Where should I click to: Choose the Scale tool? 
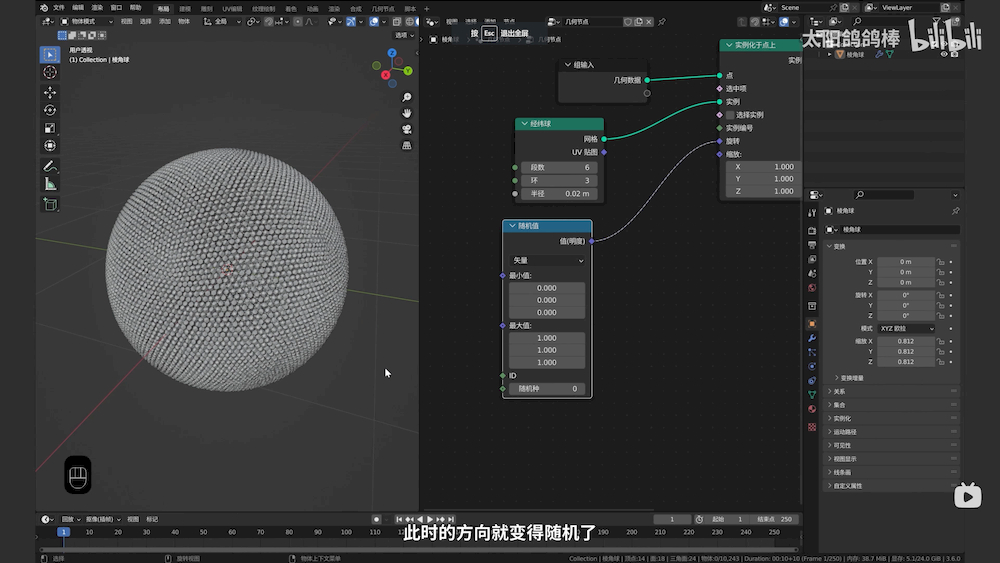click(x=50, y=128)
